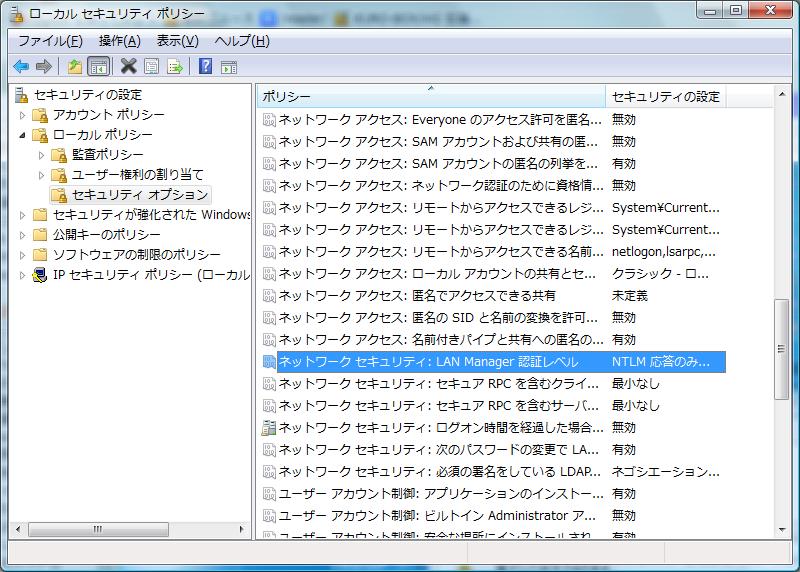This screenshot has width=800, height=572.
Task: Click the Back arrow in the toolbar
Action: click(21, 67)
